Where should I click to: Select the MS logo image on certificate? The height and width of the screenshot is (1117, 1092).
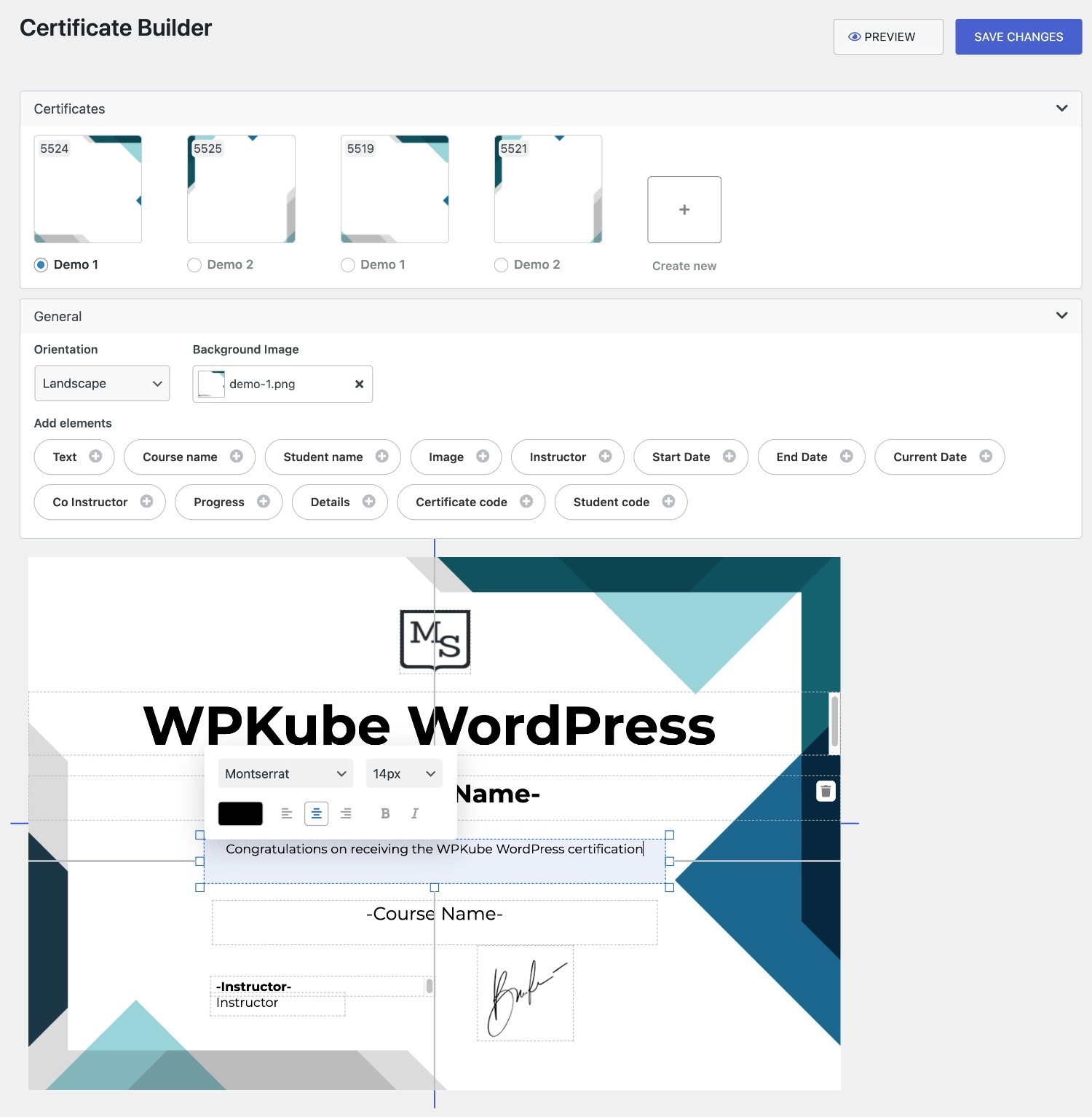435,641
